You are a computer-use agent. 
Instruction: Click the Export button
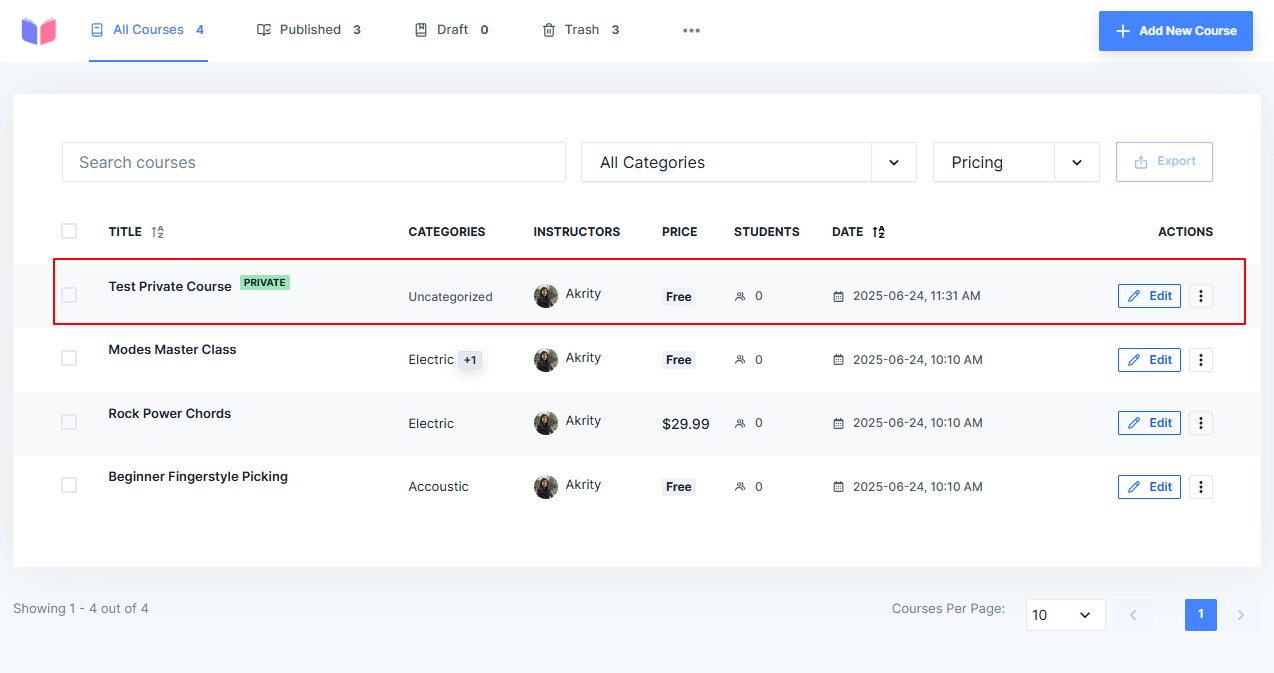[x=1164, y=162]
